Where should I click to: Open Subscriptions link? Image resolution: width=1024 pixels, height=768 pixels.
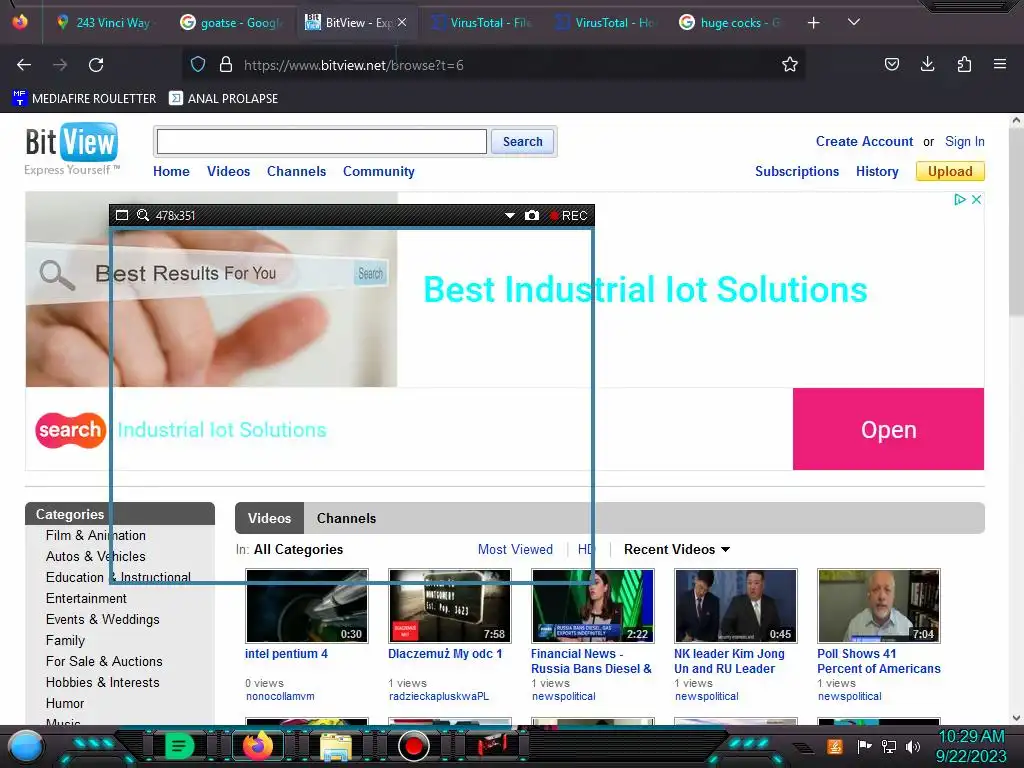[797, 171]
